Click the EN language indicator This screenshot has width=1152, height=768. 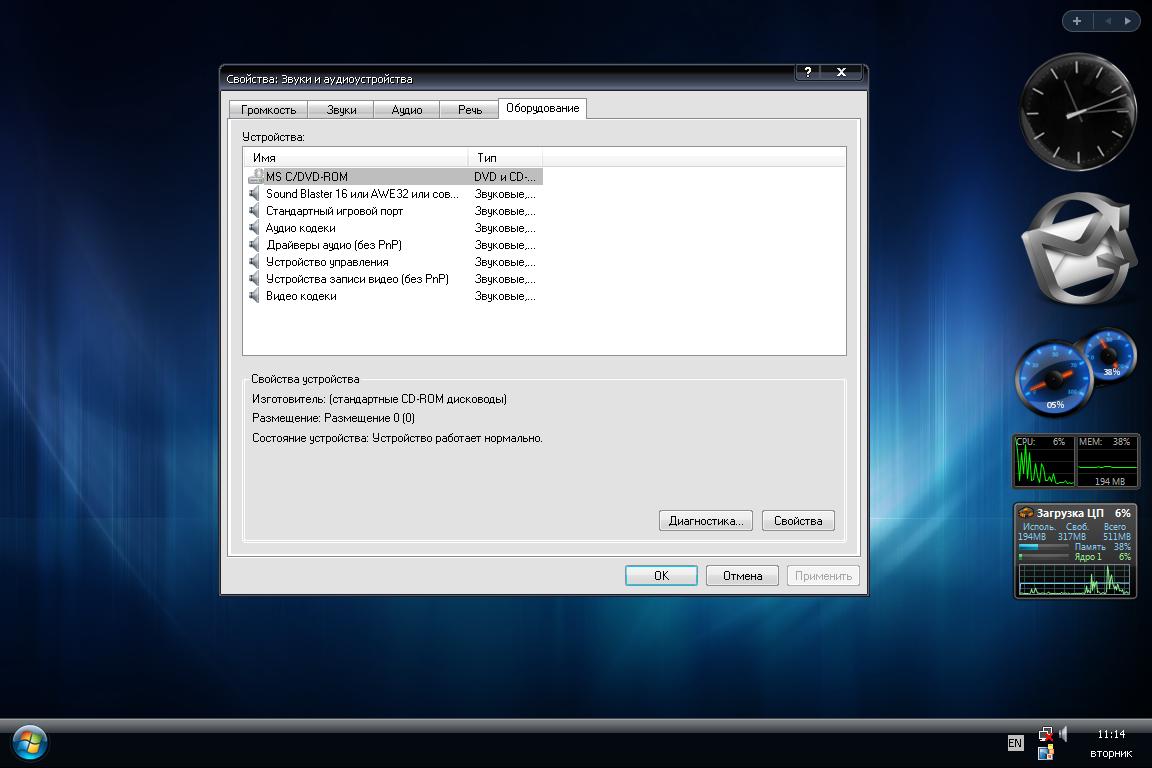point(1015,743)
